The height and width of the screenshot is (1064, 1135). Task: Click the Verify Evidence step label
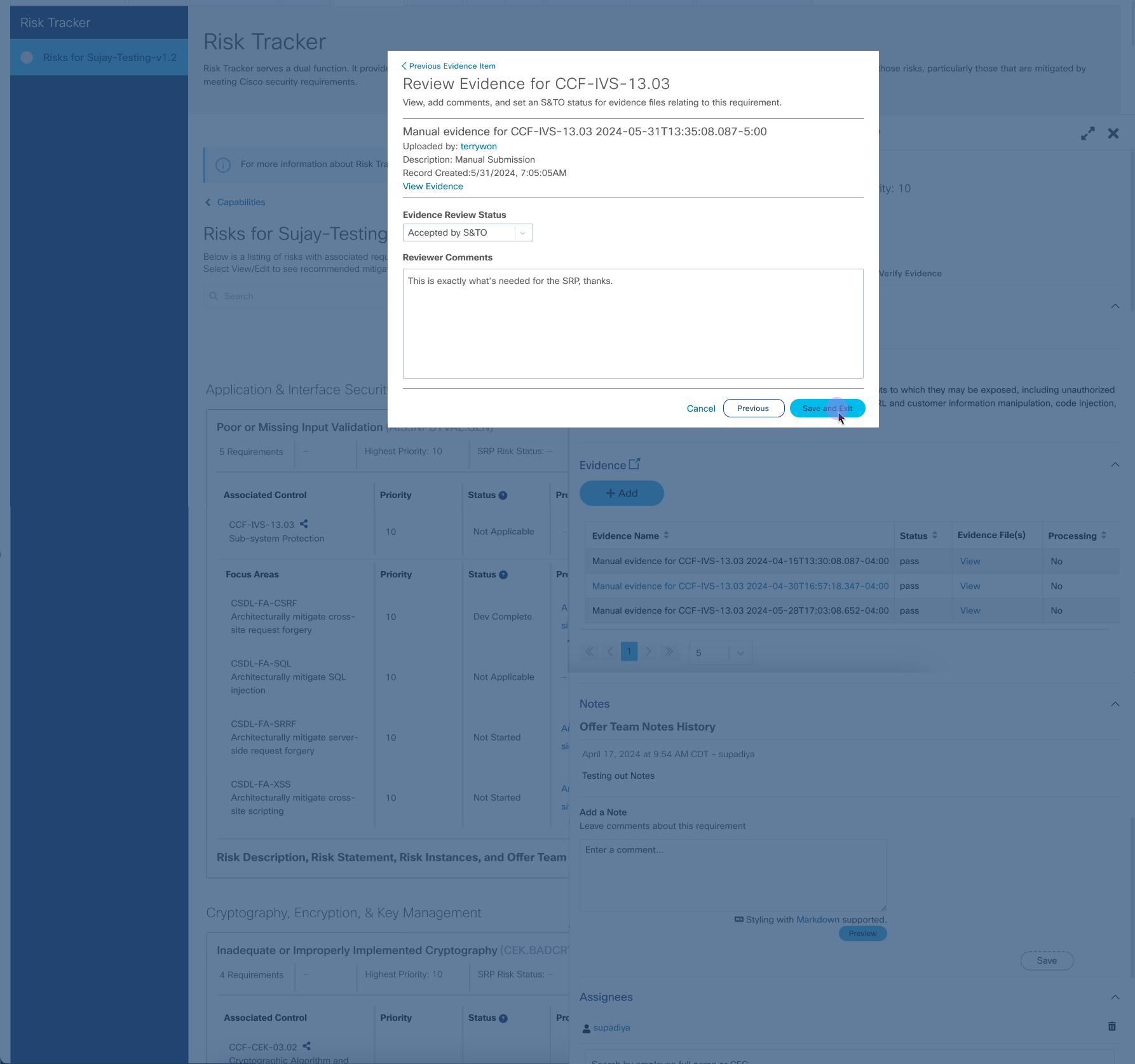pos(910,274)
